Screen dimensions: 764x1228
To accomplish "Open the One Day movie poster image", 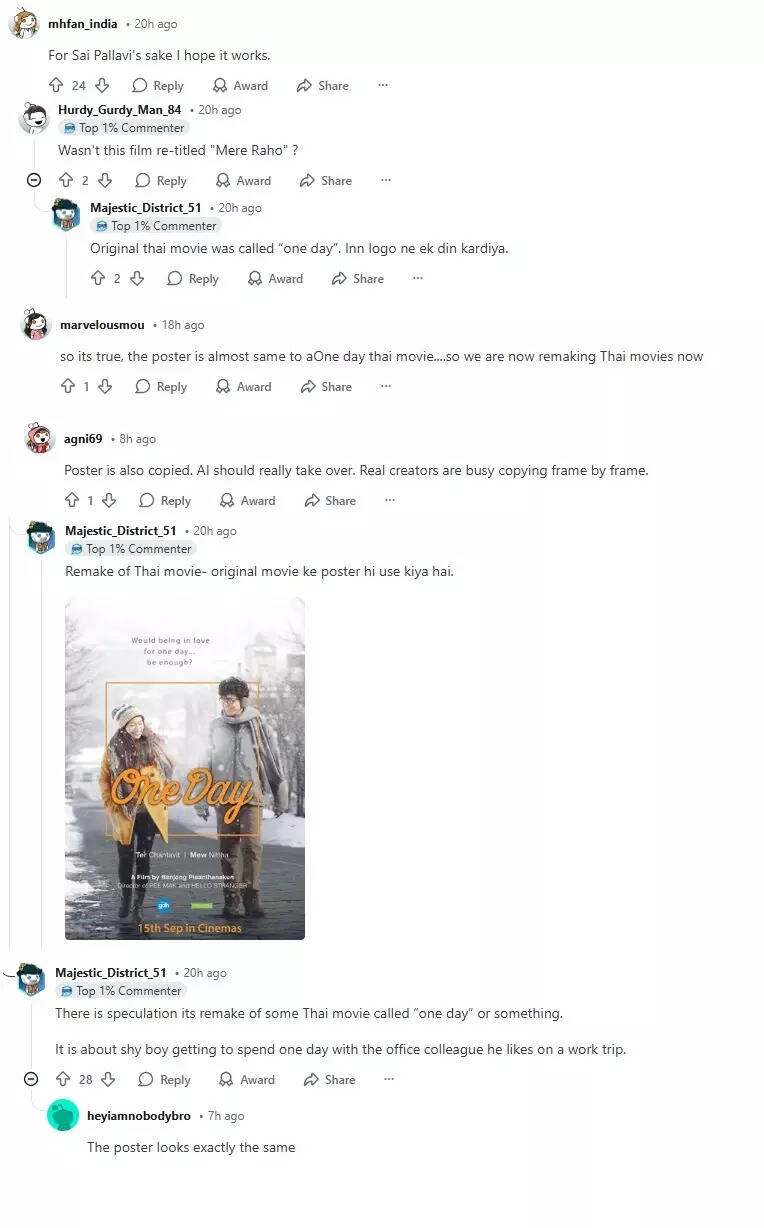I will pos(185,768).
